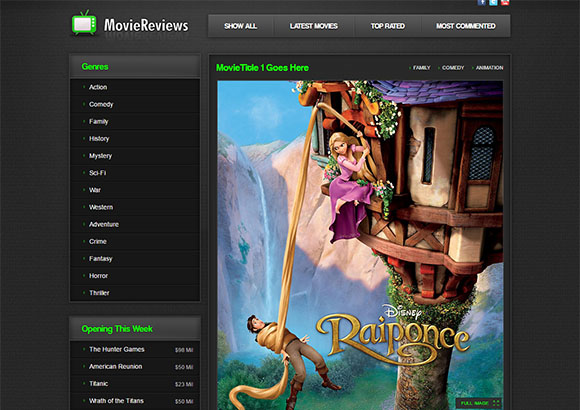This screenshot has width=580, height=410.
Task: Click the $50 Mil value for American Reunion
Action: click(184, 367)
